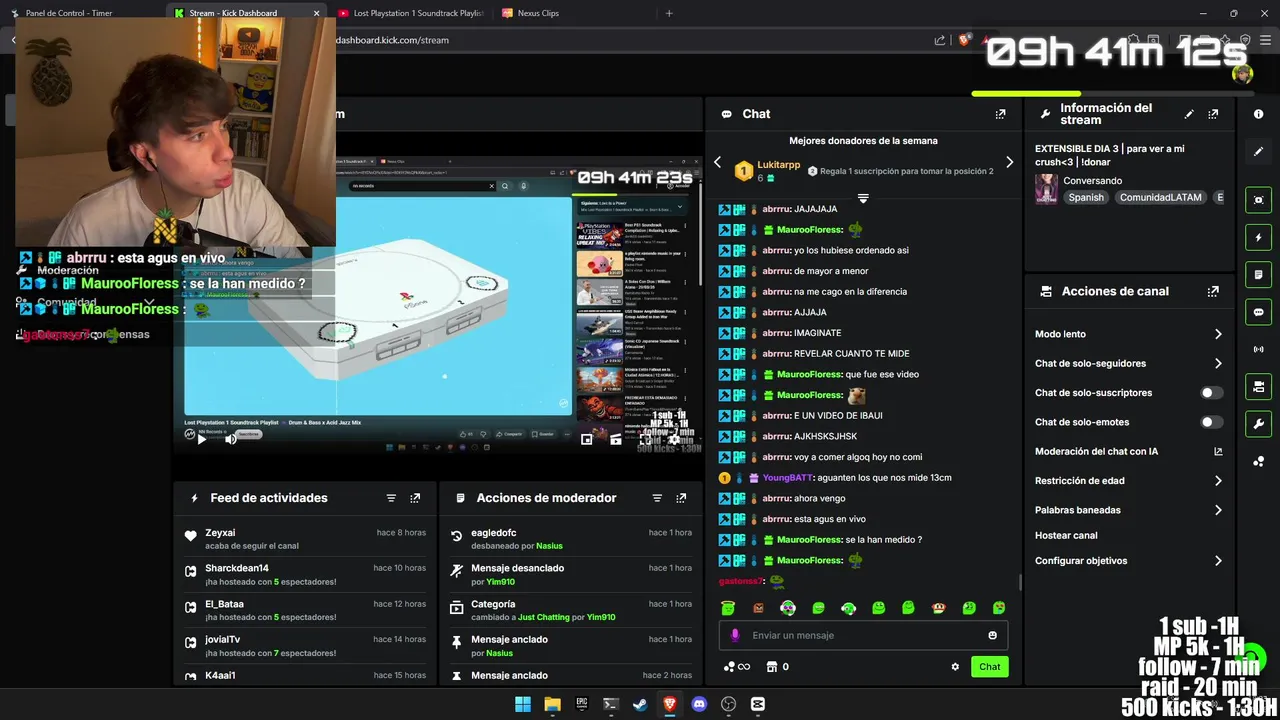Image resolution: width=1280 pixels, height=720 pixels.
Task: Select Zeyxai follow activity entry
Action: tap(306, 539)
